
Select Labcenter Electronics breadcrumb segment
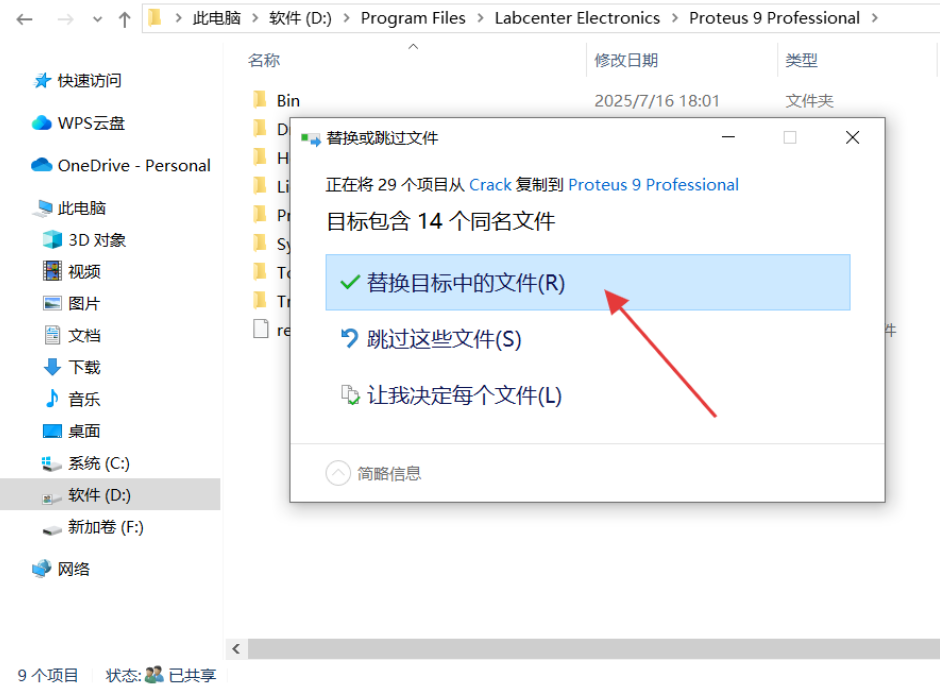(x=577, y=19)
